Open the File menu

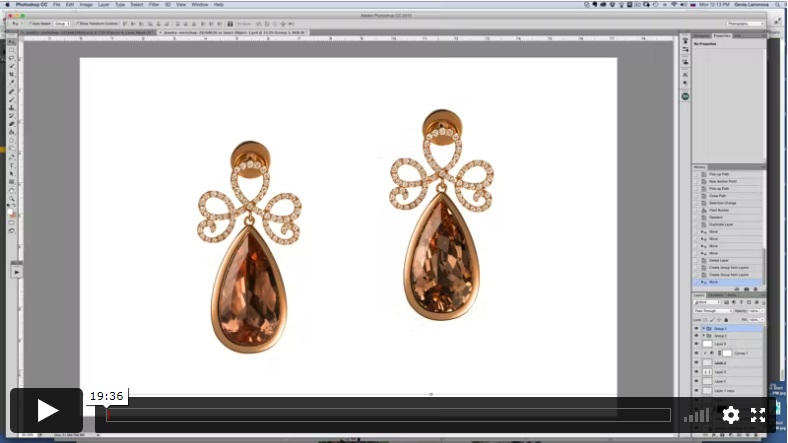[56, 5]
